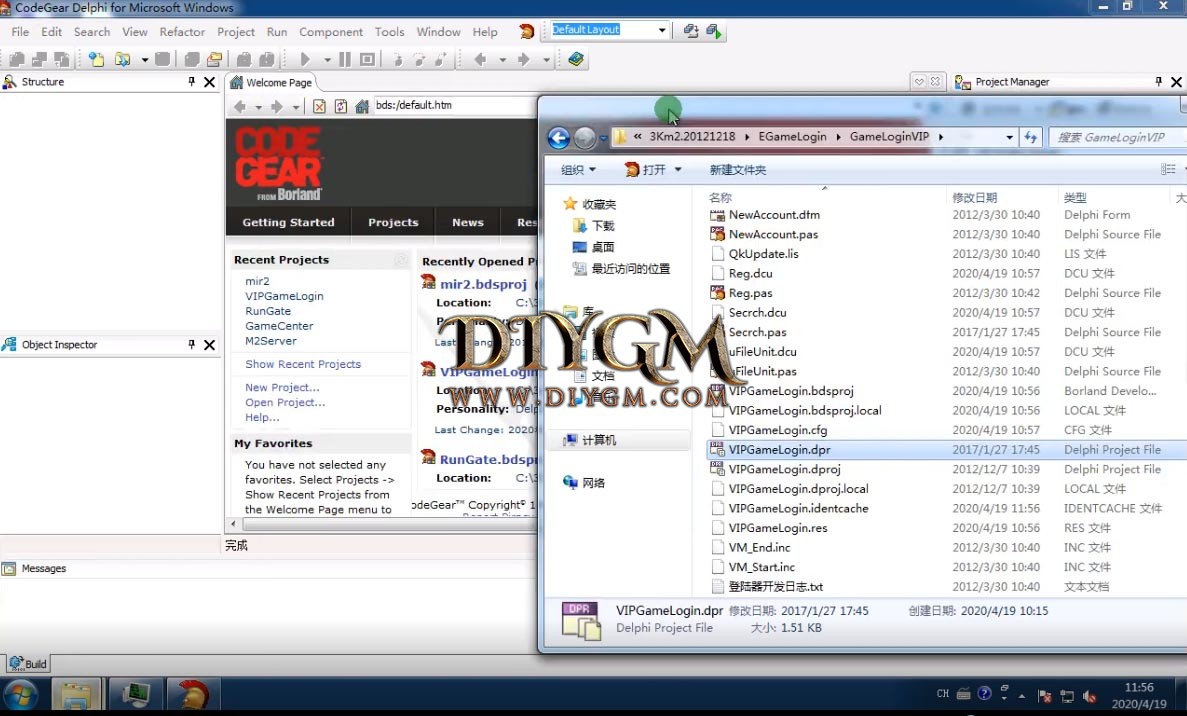Open the dropdown arrow next to Open icon
The width and height of the screenshot is (1187, 716).
click(144, 59)
